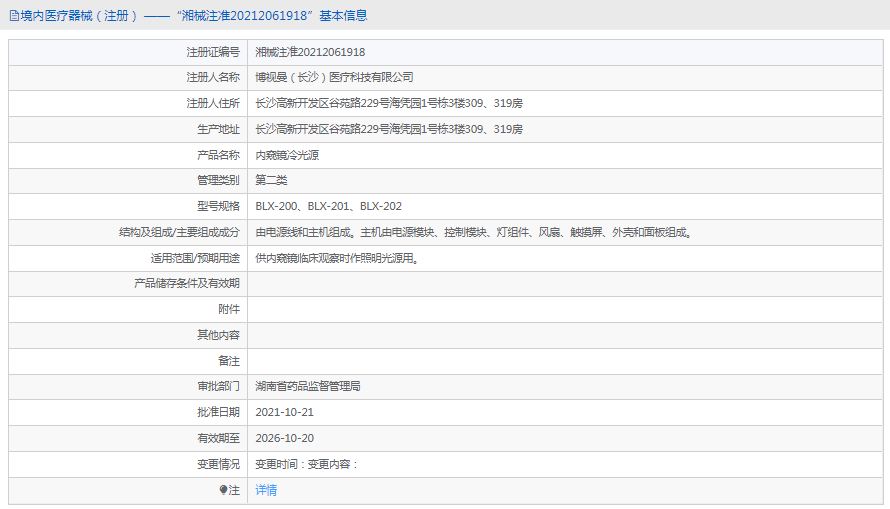This screenshot has width=890, height=509.
Task: Click the bulb icon beside 注 label
Action: (x=224, y=490)
